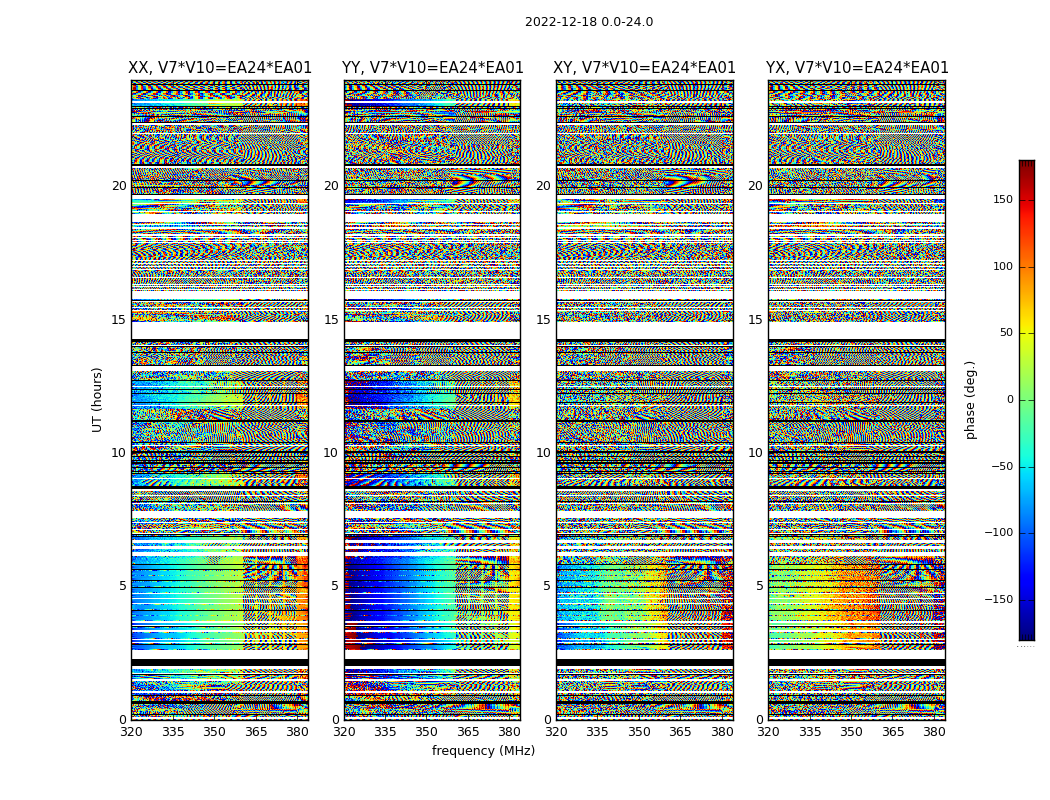1050x800 pixels.
Task: Click the XY panel's 5 hour tick label
Action: pyautogui.click(x=547, y=586)
